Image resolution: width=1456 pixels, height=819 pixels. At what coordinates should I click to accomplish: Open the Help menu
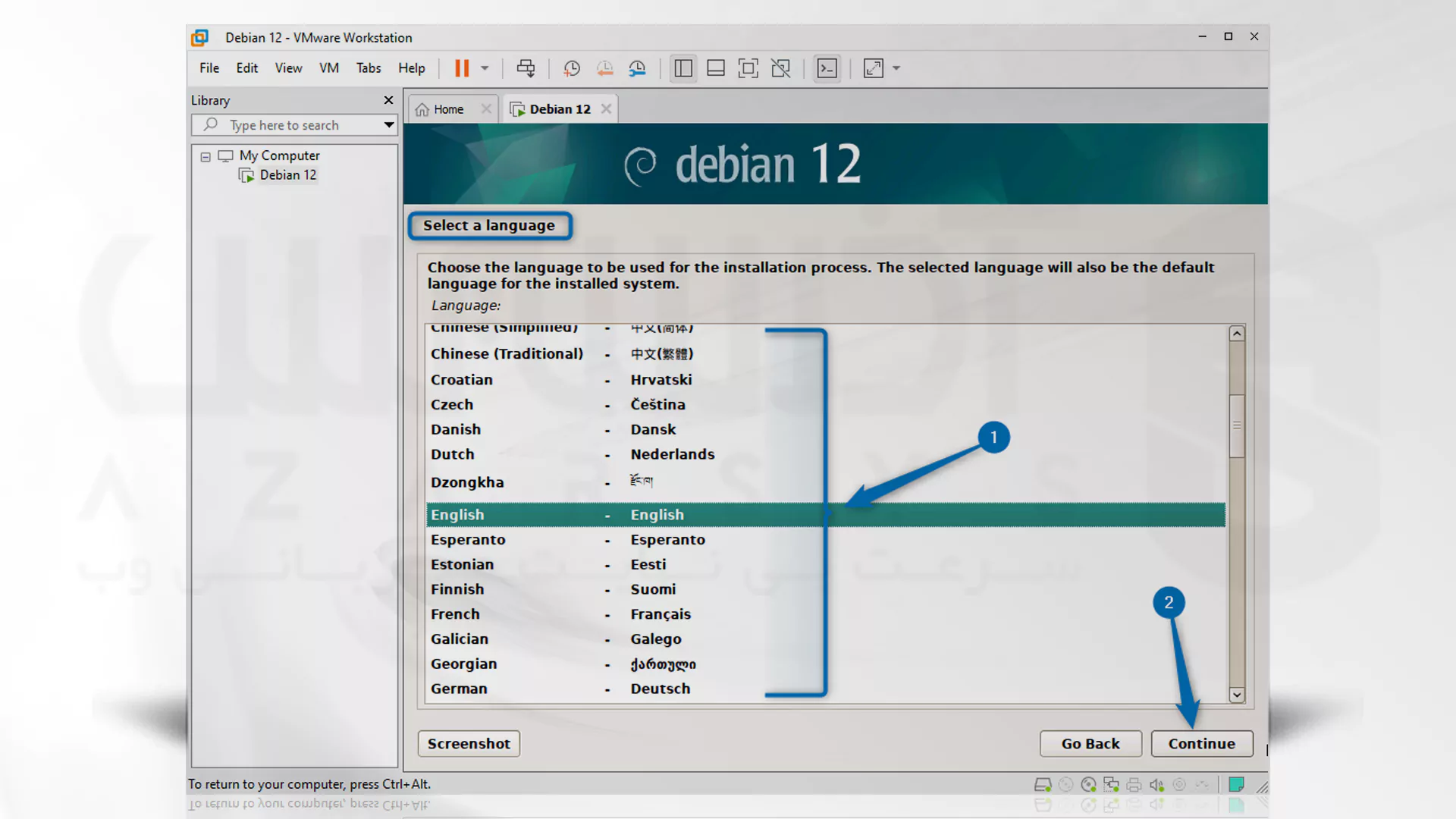(x=412, y=68)
